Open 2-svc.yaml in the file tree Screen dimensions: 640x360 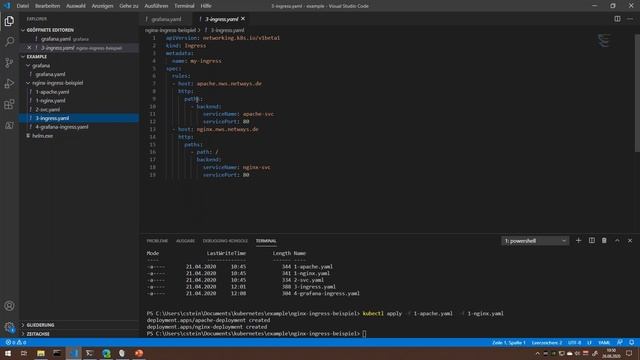pyautogui.click(x=47, y=109)
